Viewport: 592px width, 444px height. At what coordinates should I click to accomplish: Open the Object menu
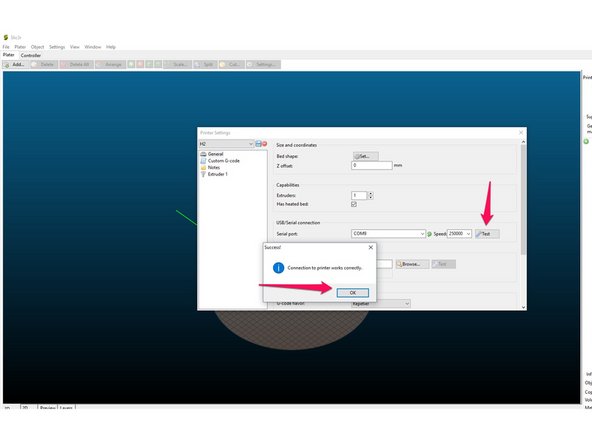click(37, 47)
